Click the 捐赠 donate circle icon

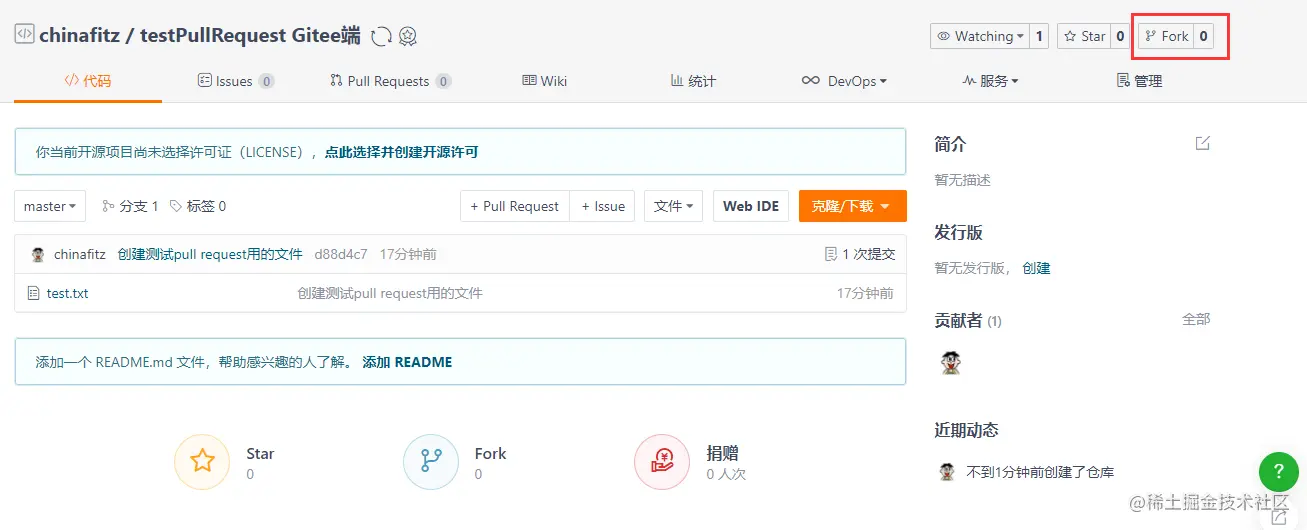(x=662, y=461)
